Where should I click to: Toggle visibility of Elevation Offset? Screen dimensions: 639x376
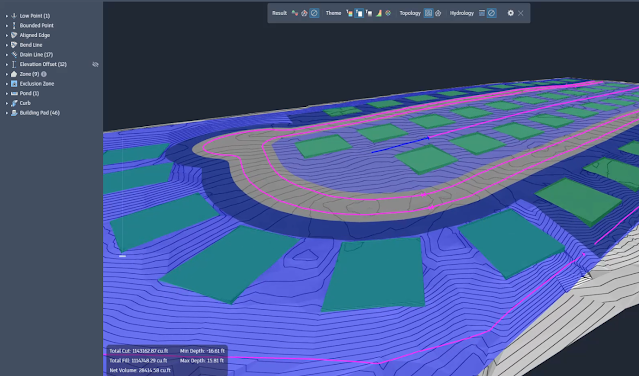pos(95,64)
